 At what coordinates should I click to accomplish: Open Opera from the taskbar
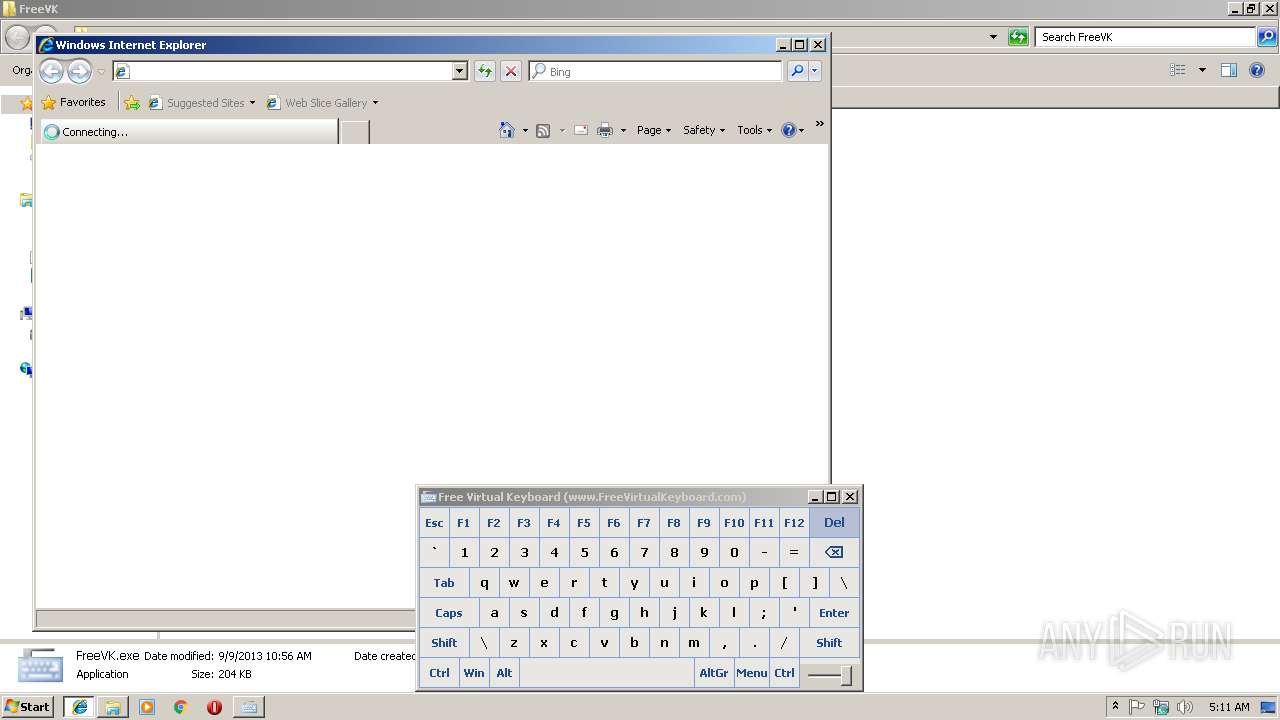click(214, 707)
